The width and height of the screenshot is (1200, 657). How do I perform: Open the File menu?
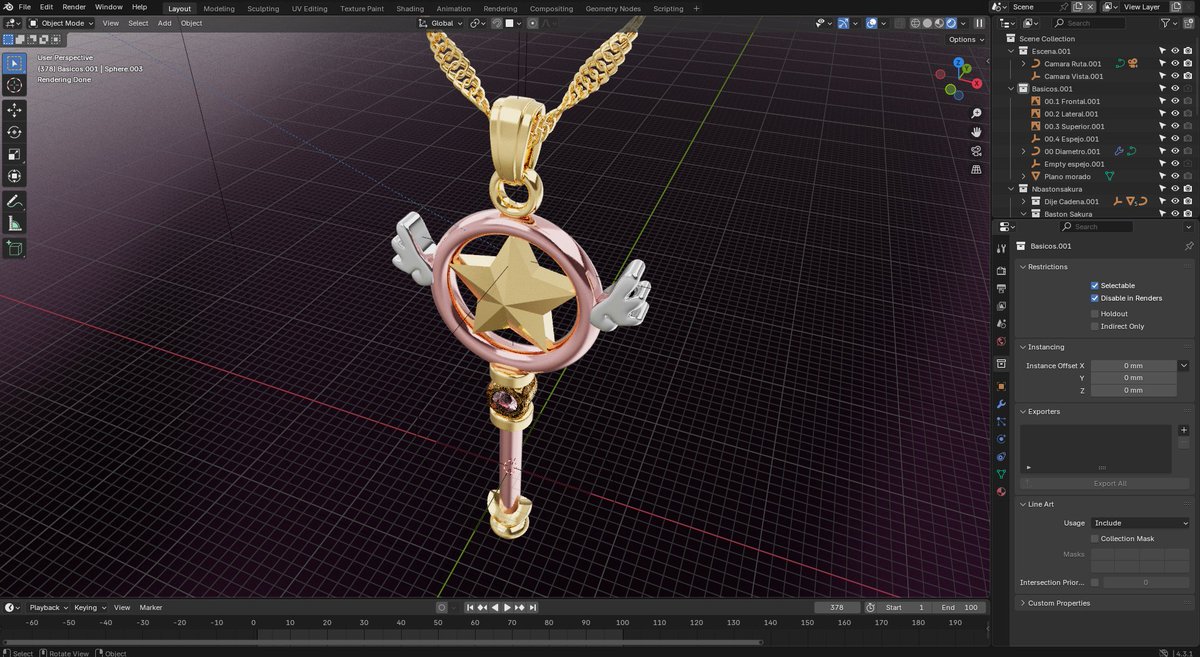[25, 7]
